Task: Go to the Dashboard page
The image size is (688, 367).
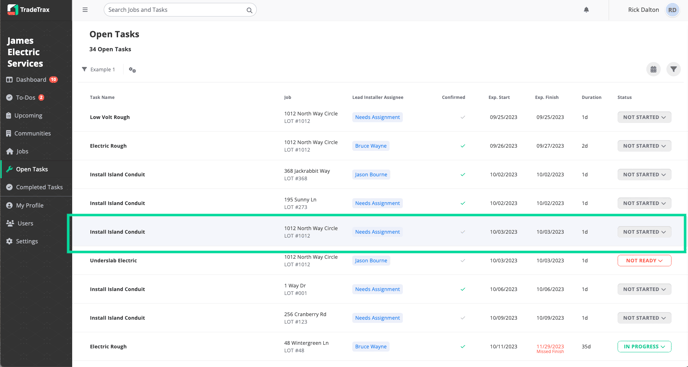Action: (31, 80)
